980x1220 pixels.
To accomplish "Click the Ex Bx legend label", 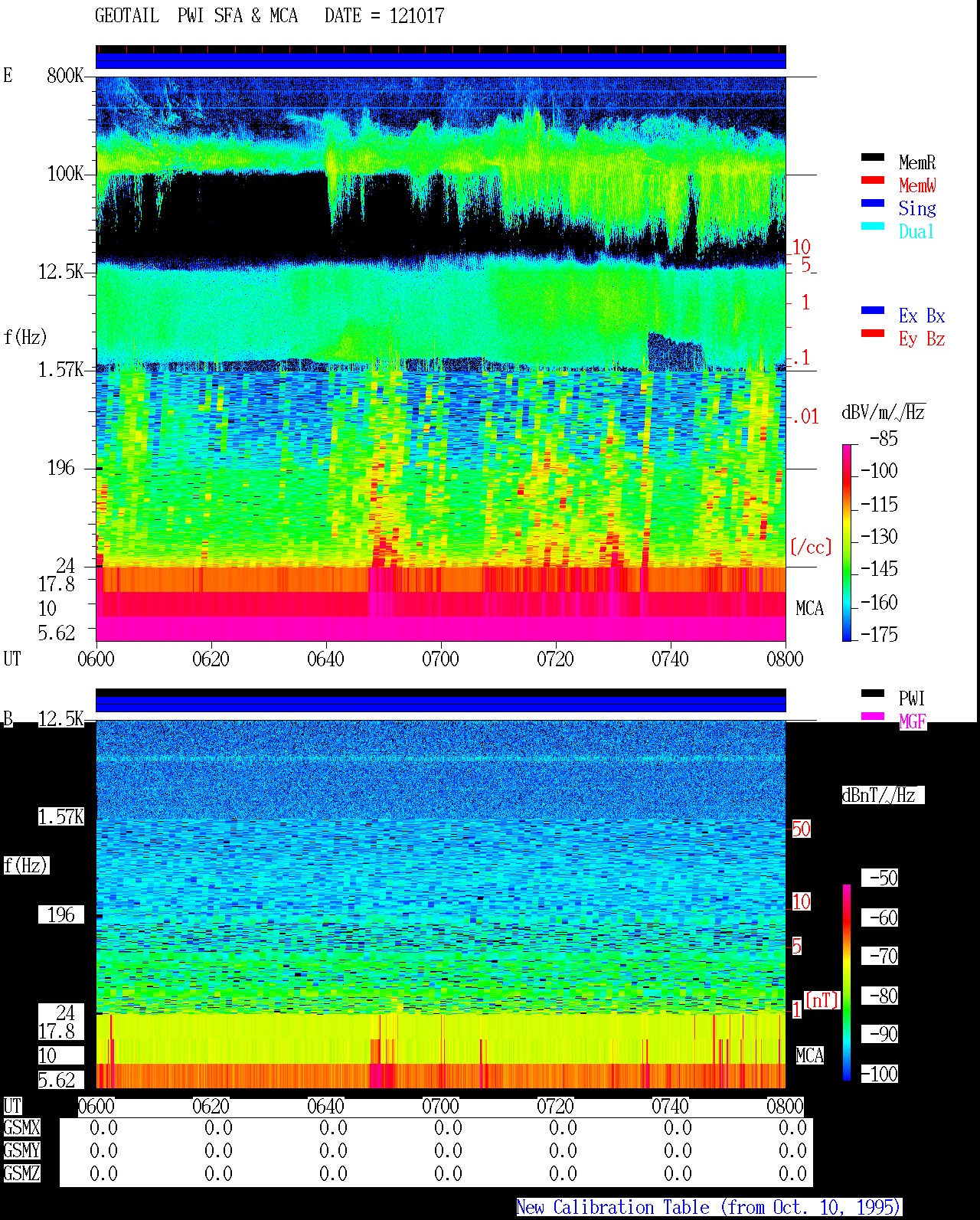I will click(922, 316).
